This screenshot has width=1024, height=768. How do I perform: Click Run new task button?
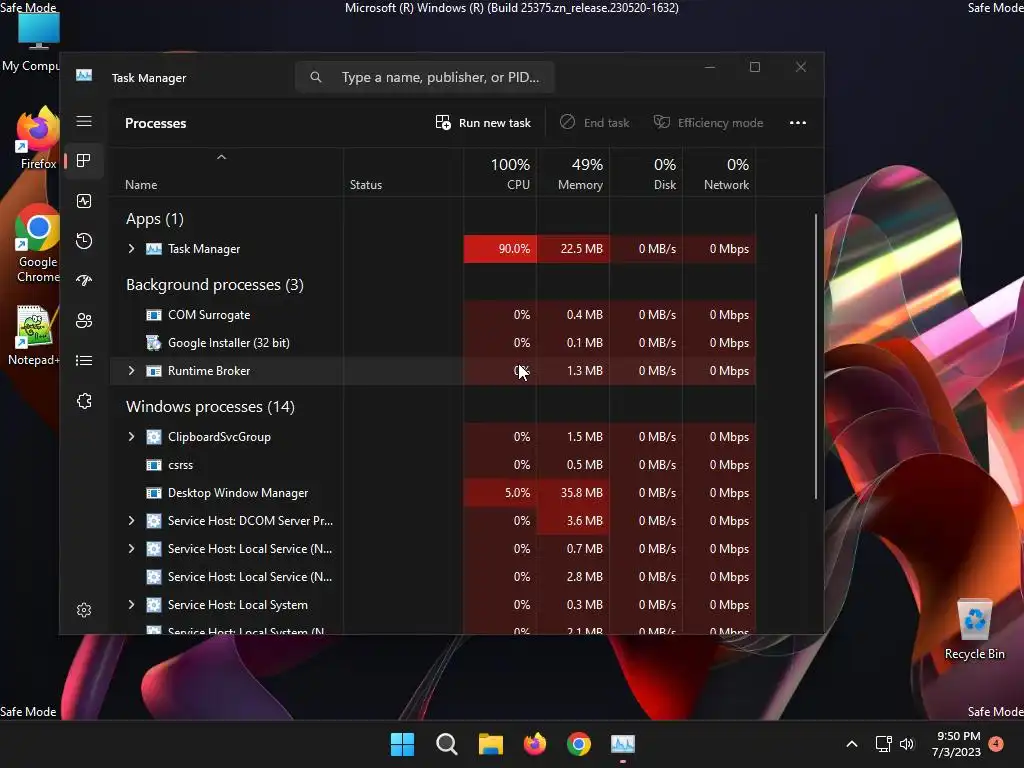(483, 123)
